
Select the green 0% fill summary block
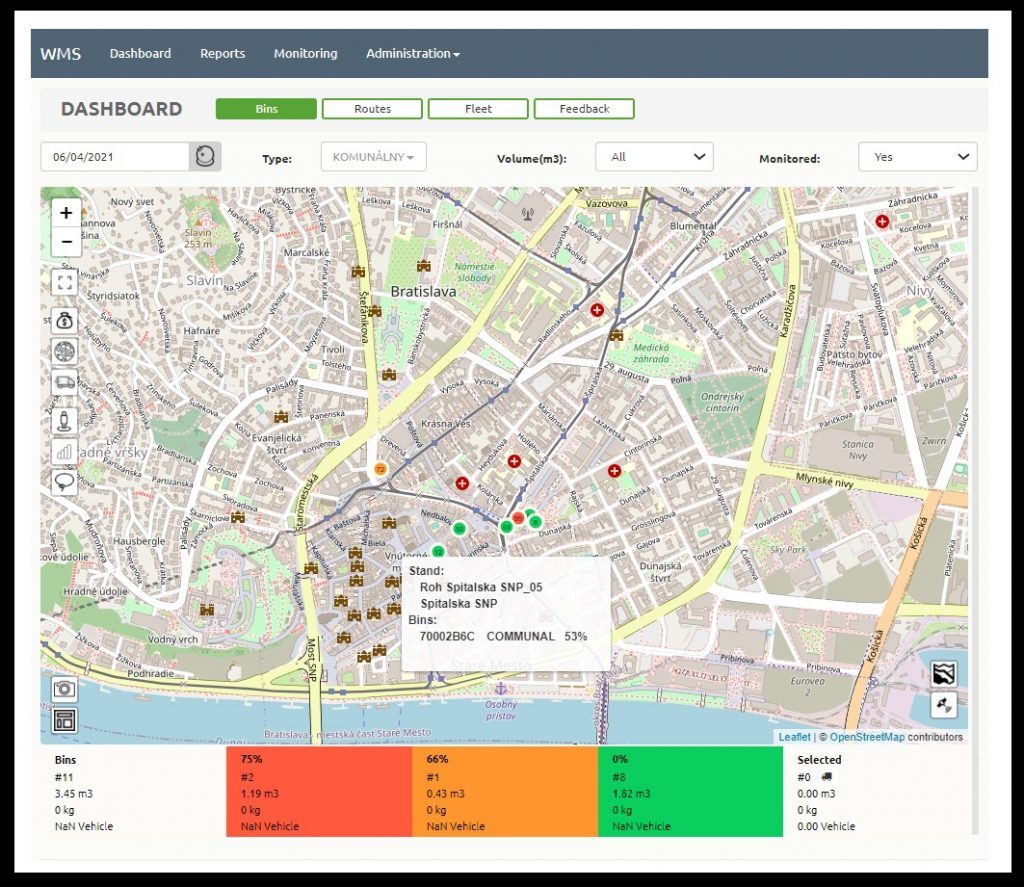click(690, 792)
